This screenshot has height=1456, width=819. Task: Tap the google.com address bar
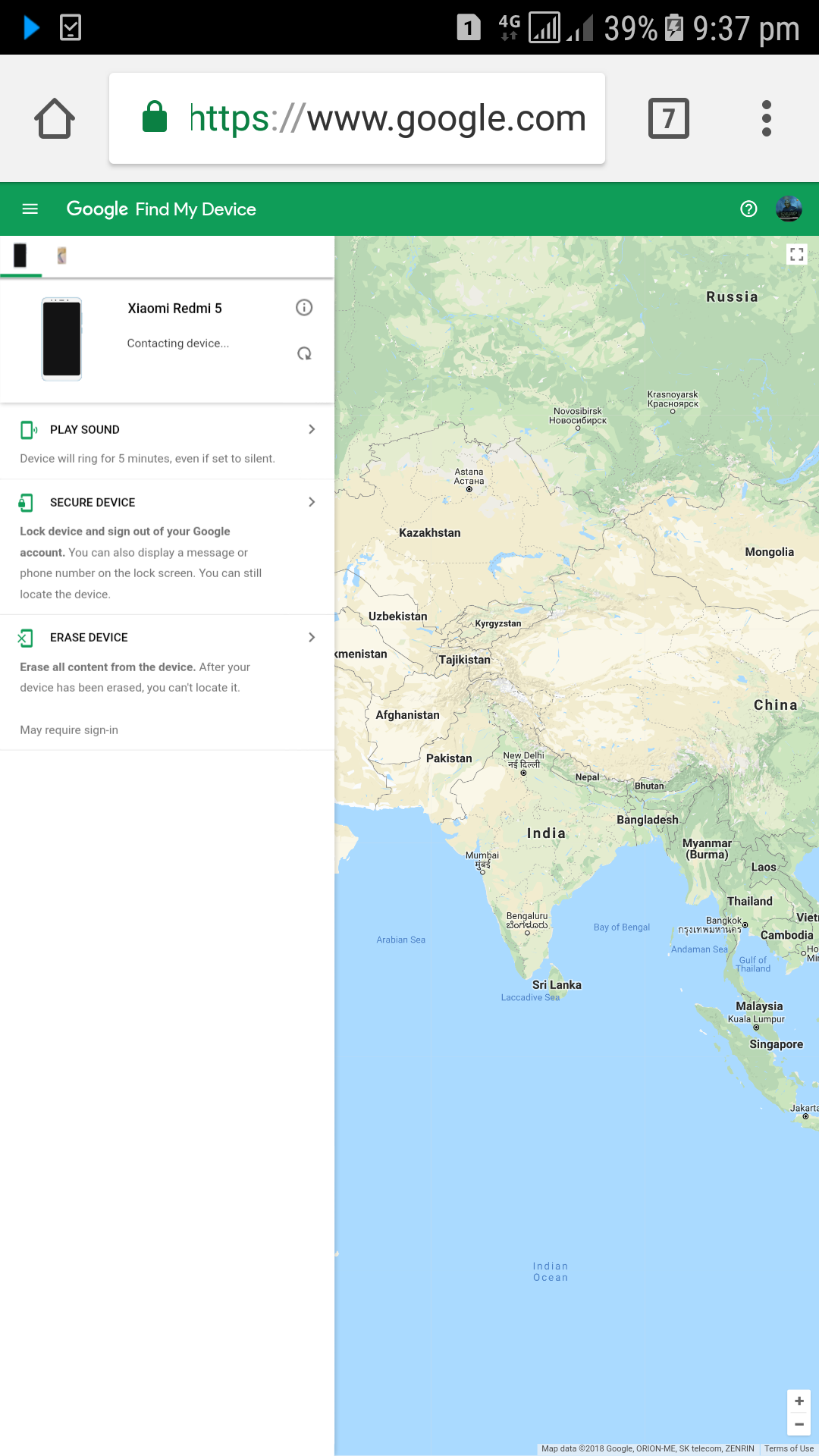point(357,118)
